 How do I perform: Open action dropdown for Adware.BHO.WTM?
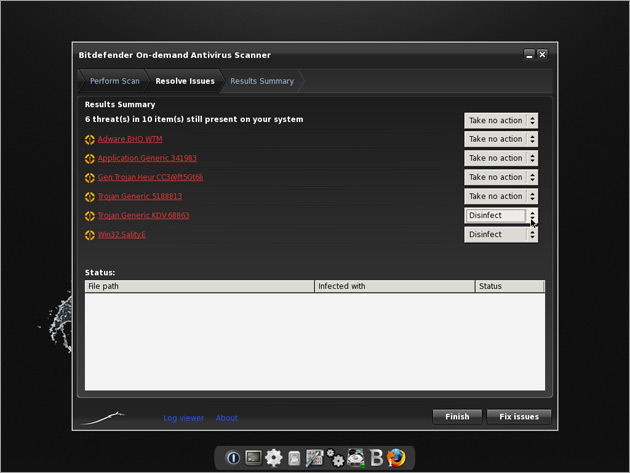(501, 139)
